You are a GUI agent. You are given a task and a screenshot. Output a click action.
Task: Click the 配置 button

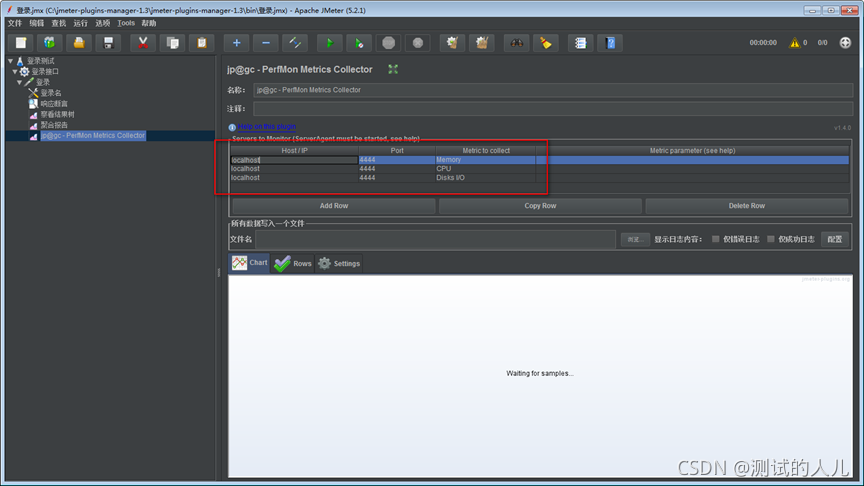coord(834,239)
